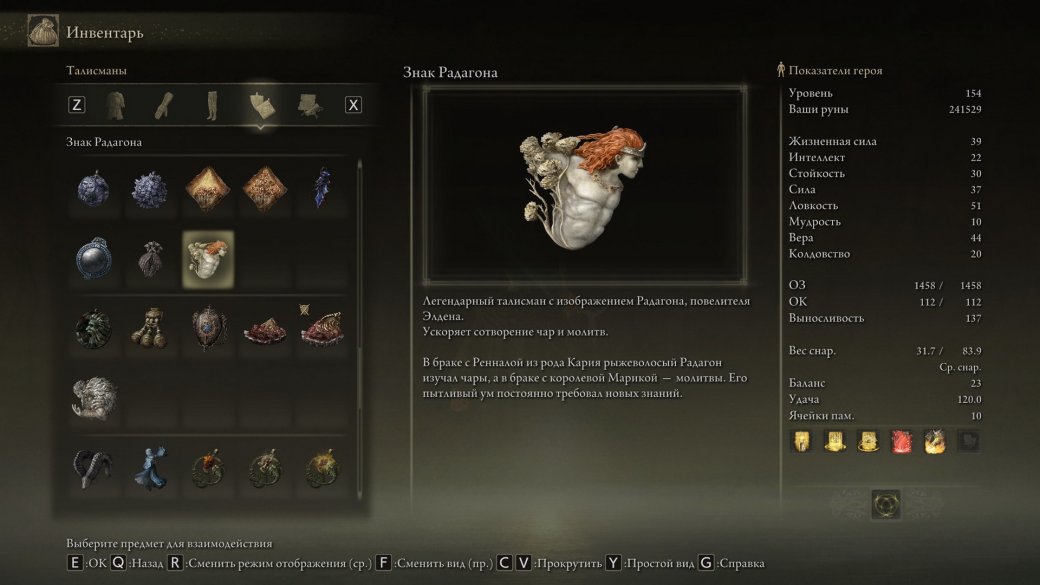Click the red flame memory slot icon
Screen dimensions: 1040x585
pos(901,442)
